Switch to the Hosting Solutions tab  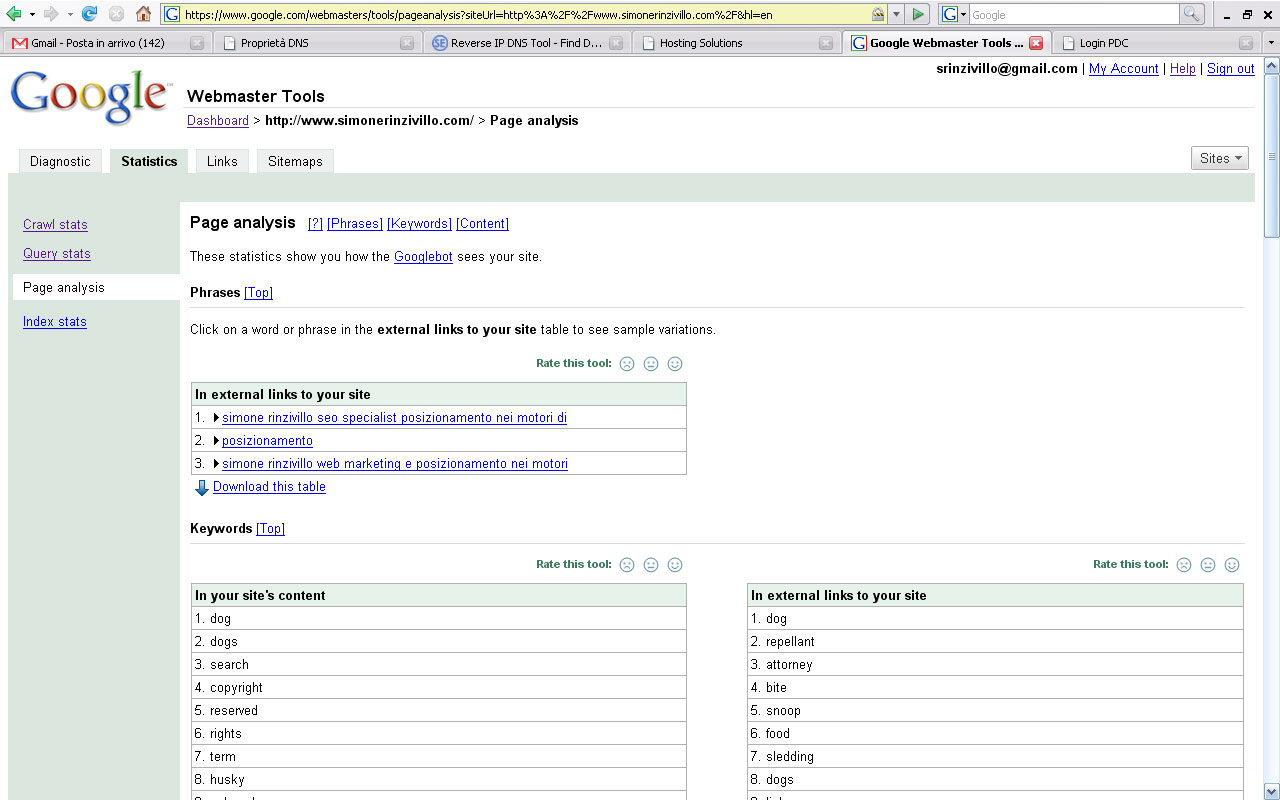[x=736, y=43]
